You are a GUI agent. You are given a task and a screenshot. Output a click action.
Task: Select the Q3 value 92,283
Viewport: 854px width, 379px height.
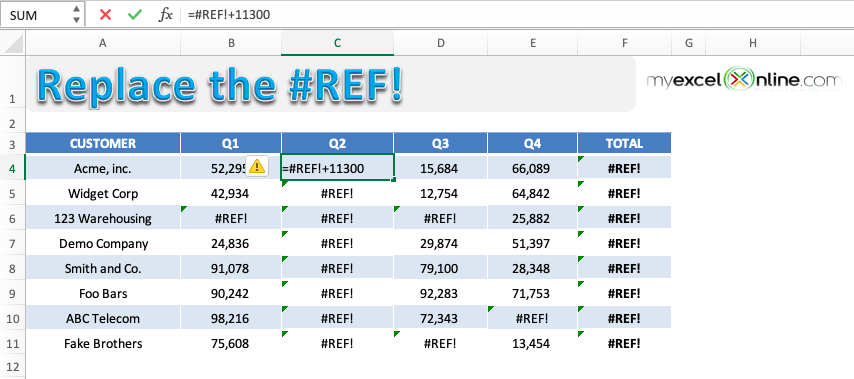pos(440,294)
